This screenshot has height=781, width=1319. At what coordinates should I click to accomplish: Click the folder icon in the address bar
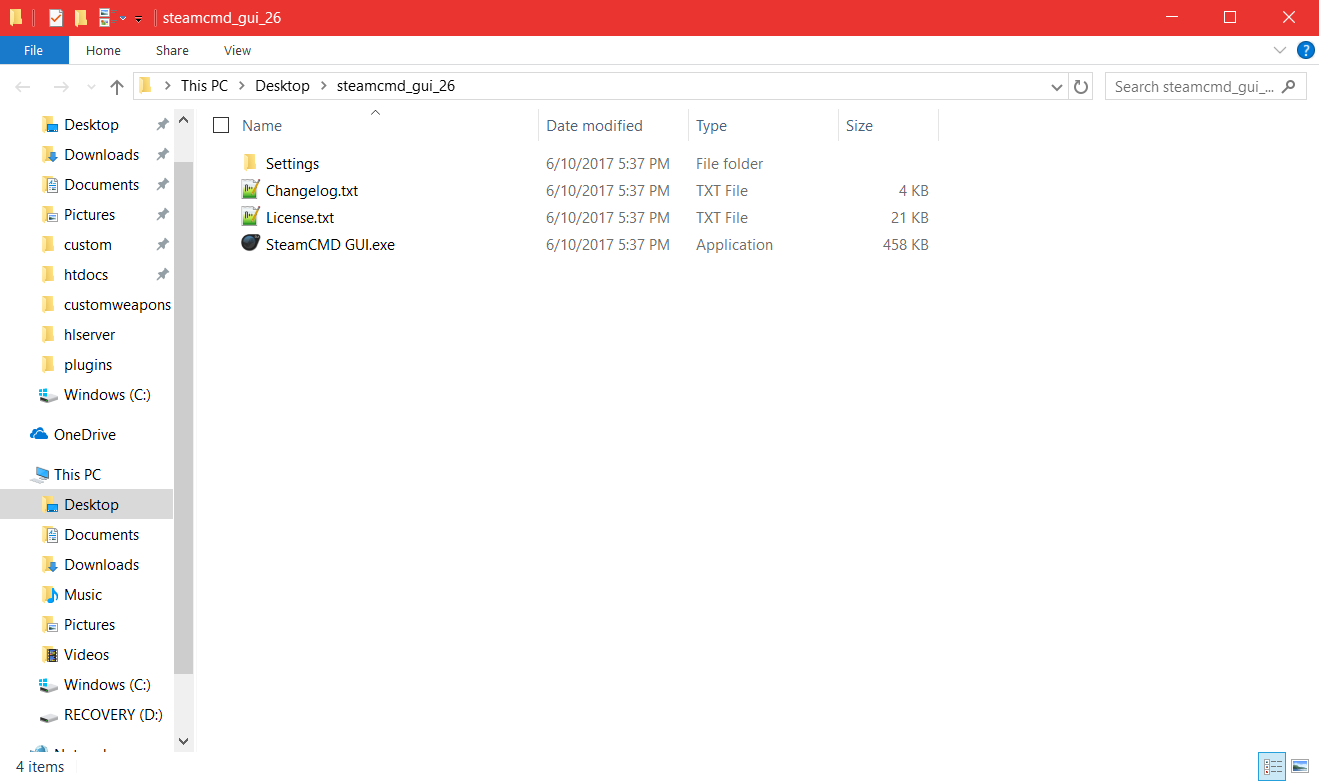tap(146, 86)
